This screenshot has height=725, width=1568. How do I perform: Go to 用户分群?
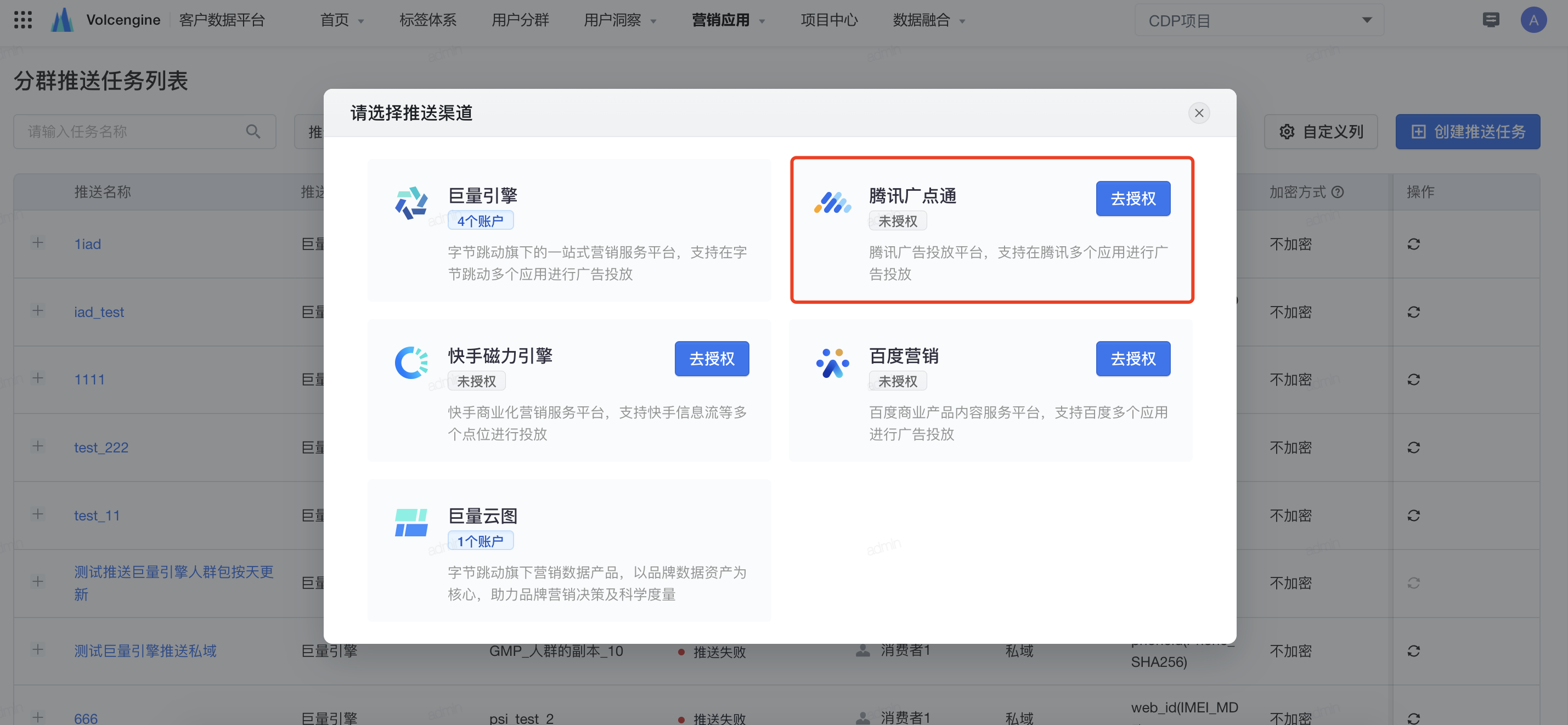pyautogui.click(x=520, y=20)
